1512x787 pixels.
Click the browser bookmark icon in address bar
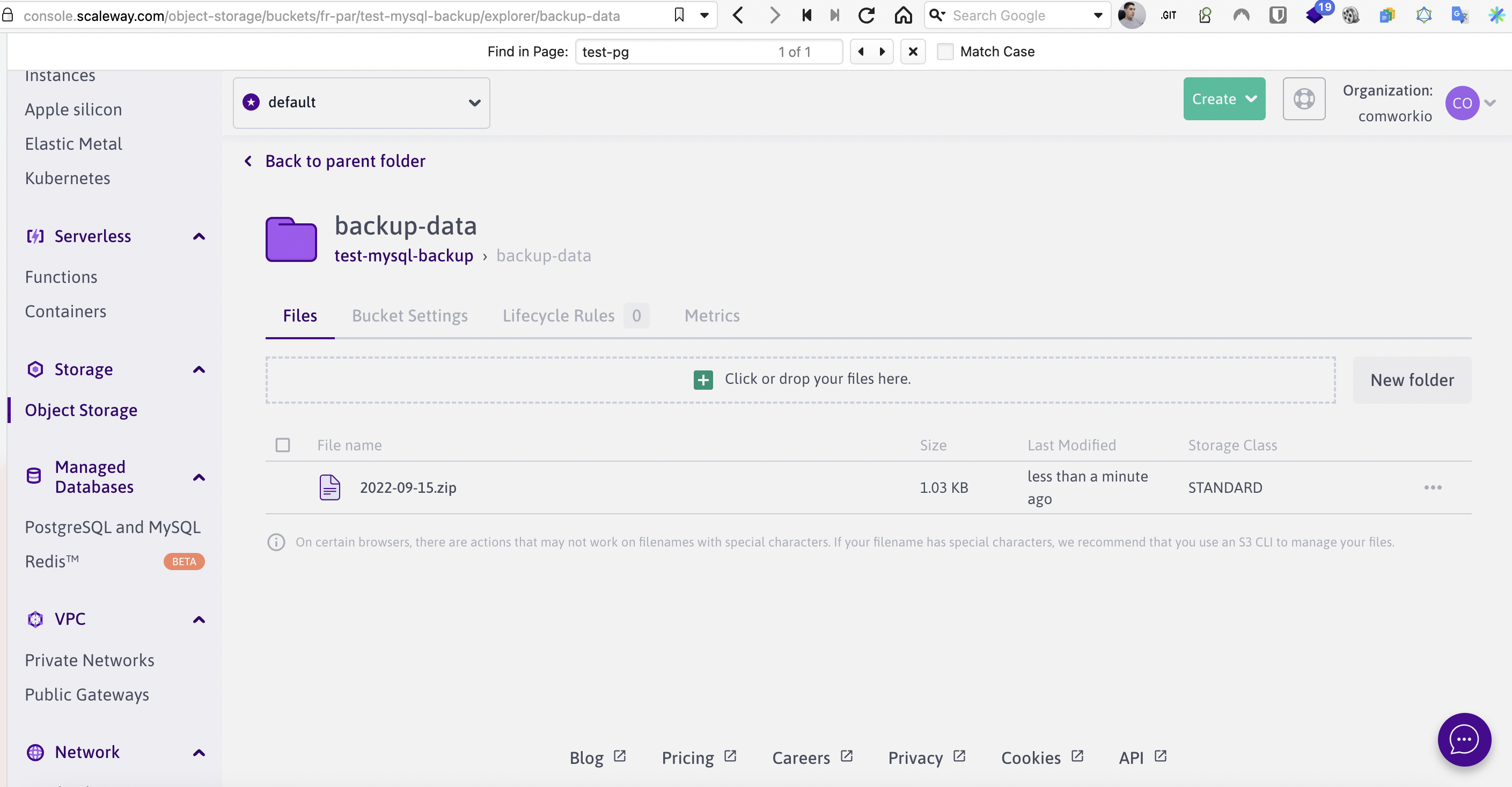(x=679, y=14)
